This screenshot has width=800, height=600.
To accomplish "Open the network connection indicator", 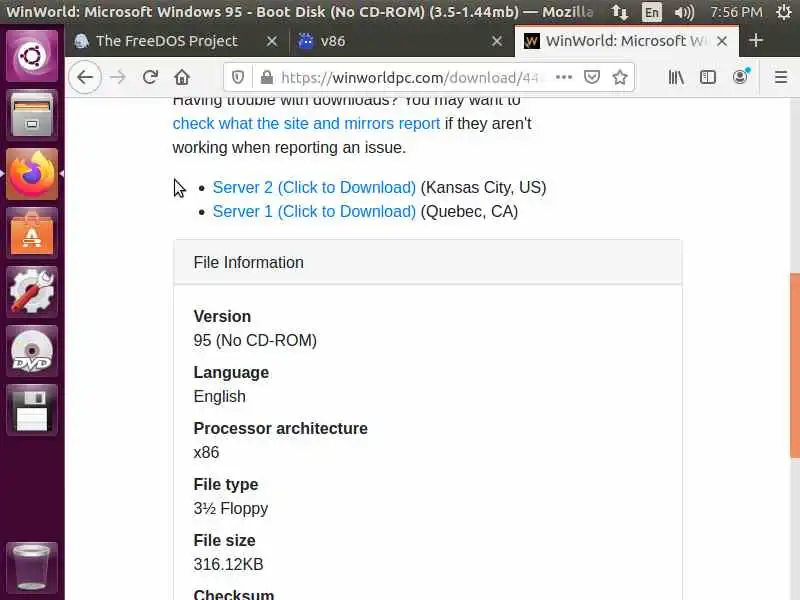I will click(619, 12).
